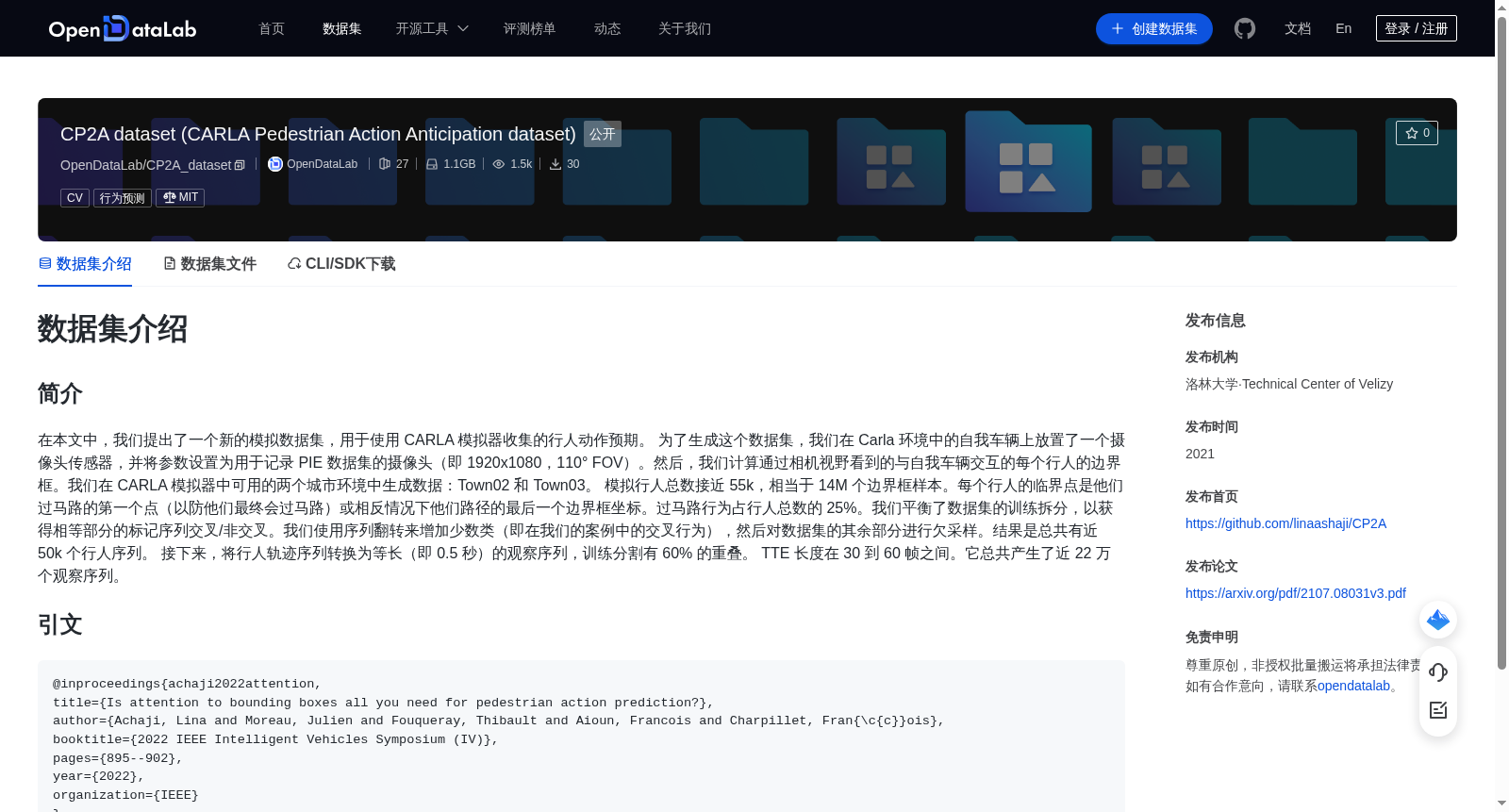Screen dimensions: 1509x812
Task: Star the CP2A dataset
Action: point(1417,133)
